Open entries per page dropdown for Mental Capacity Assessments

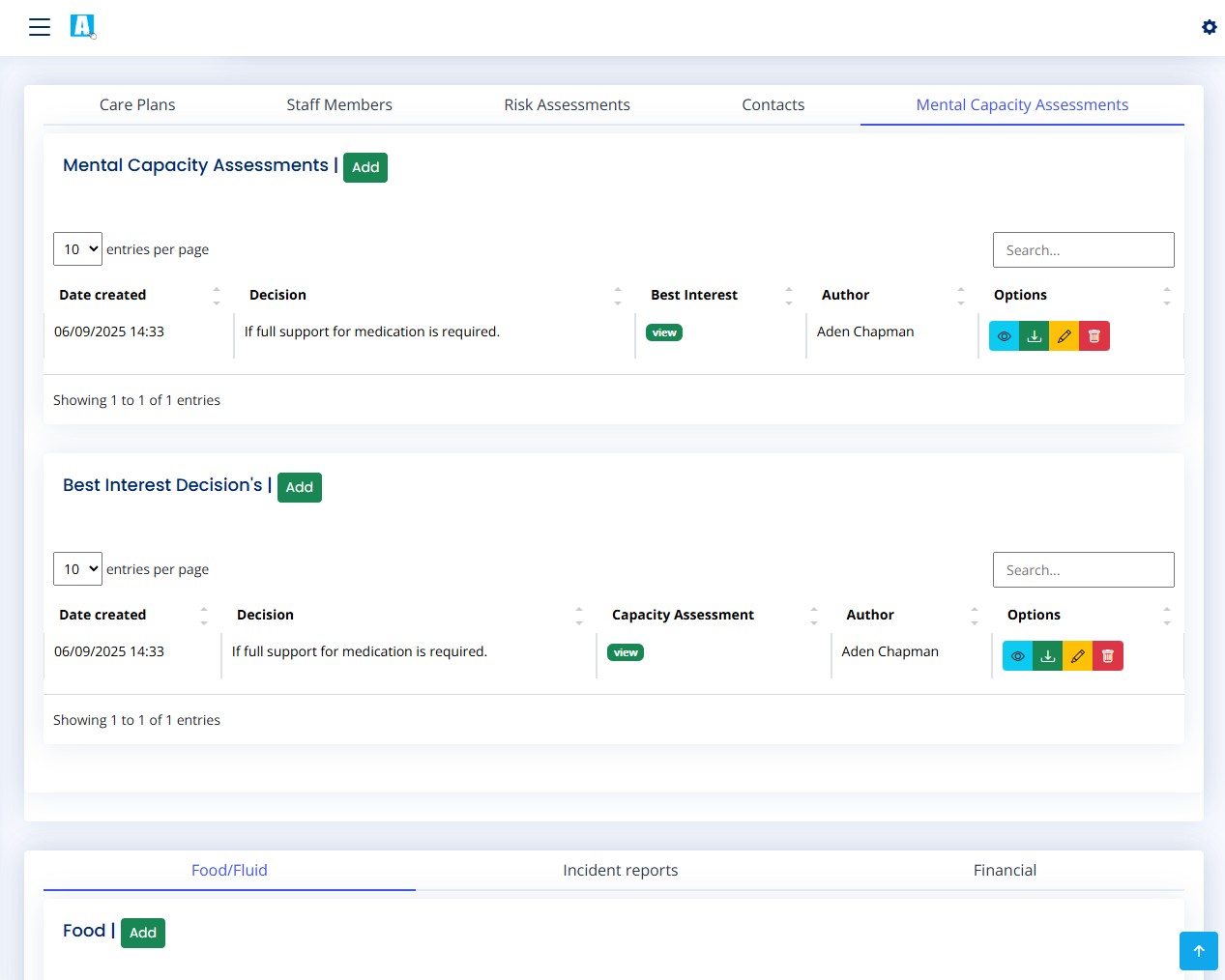[x=77, y=249]
